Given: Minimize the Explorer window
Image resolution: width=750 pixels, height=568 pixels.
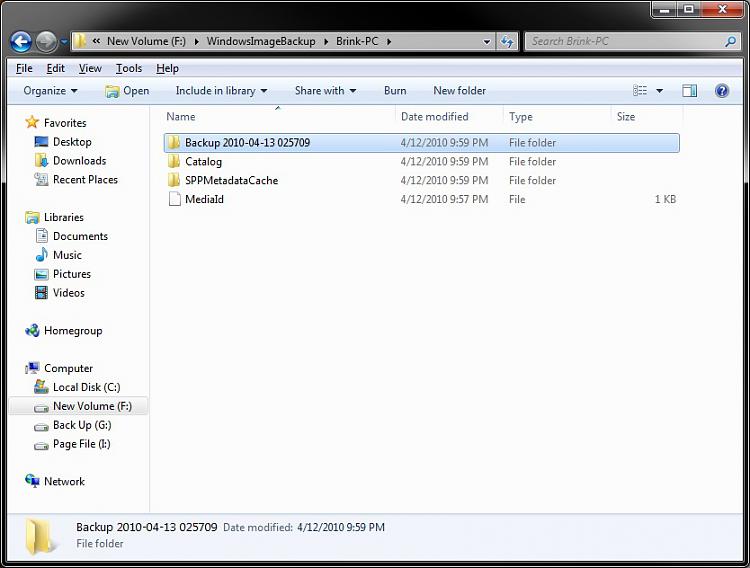Looking at the screenshot, I should (x=664, y=9).
